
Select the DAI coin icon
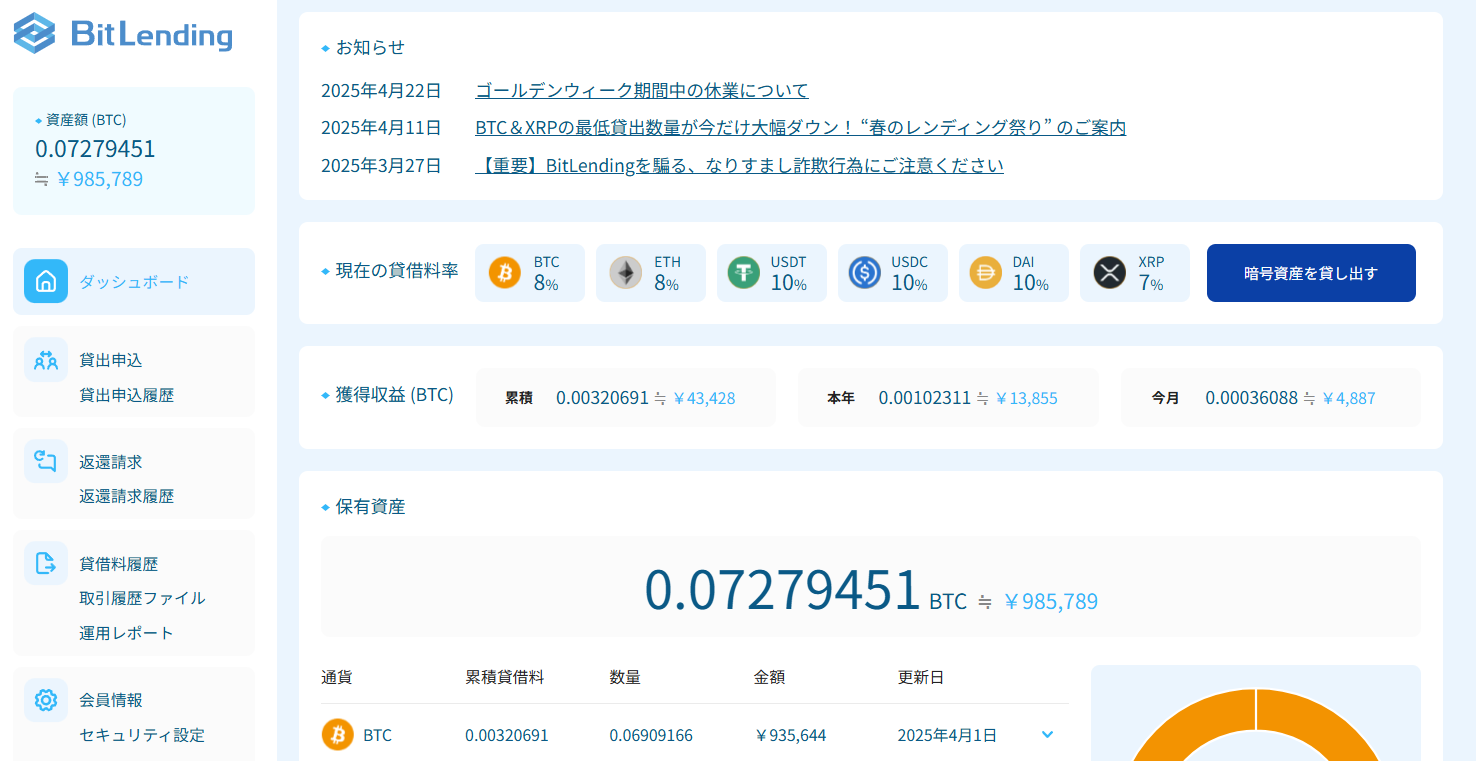[986, 272]
